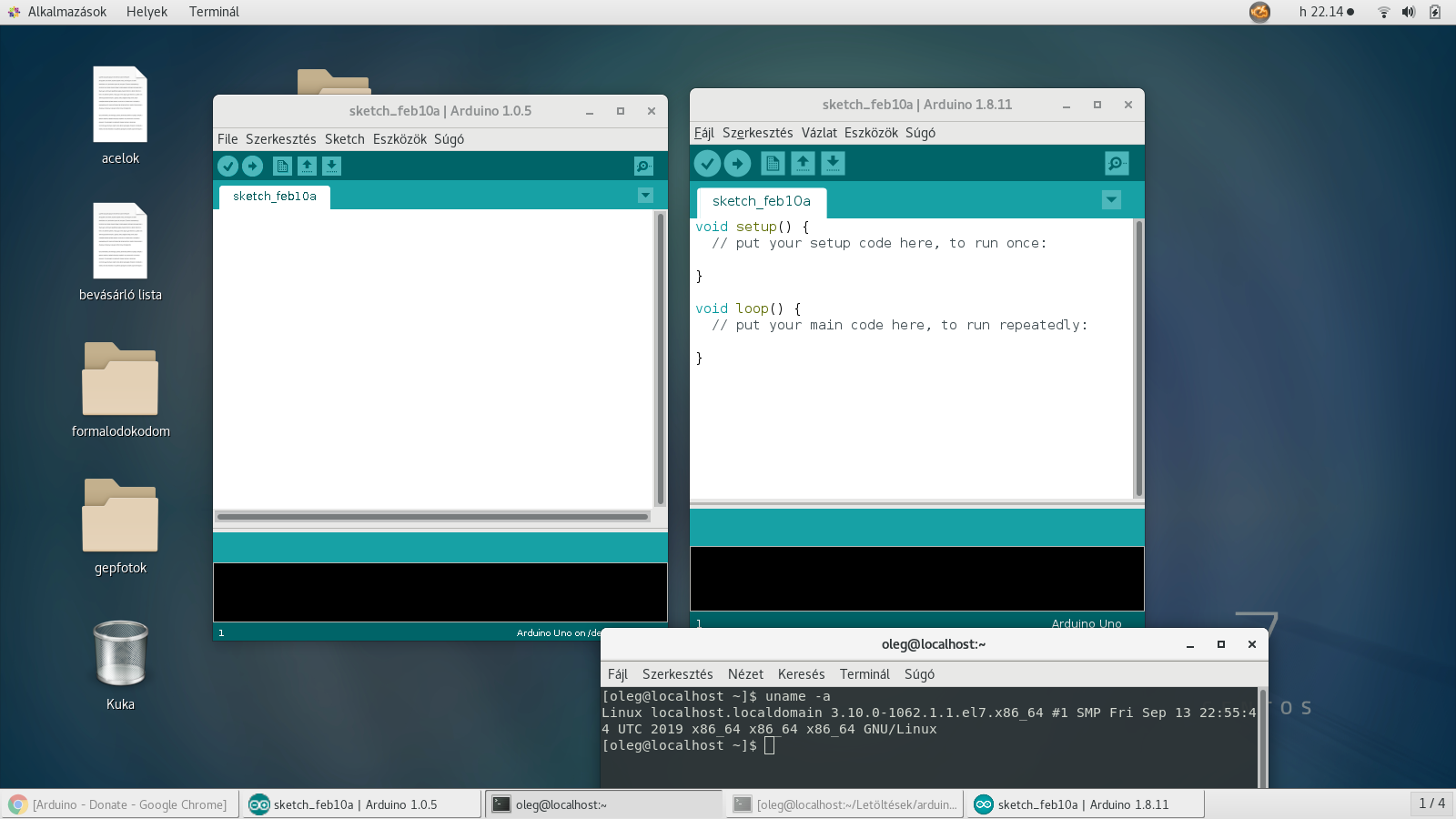Select formalodokodom folder on desktop
This screenshot has height=819, width=1456.
click(x=120, y=389)
